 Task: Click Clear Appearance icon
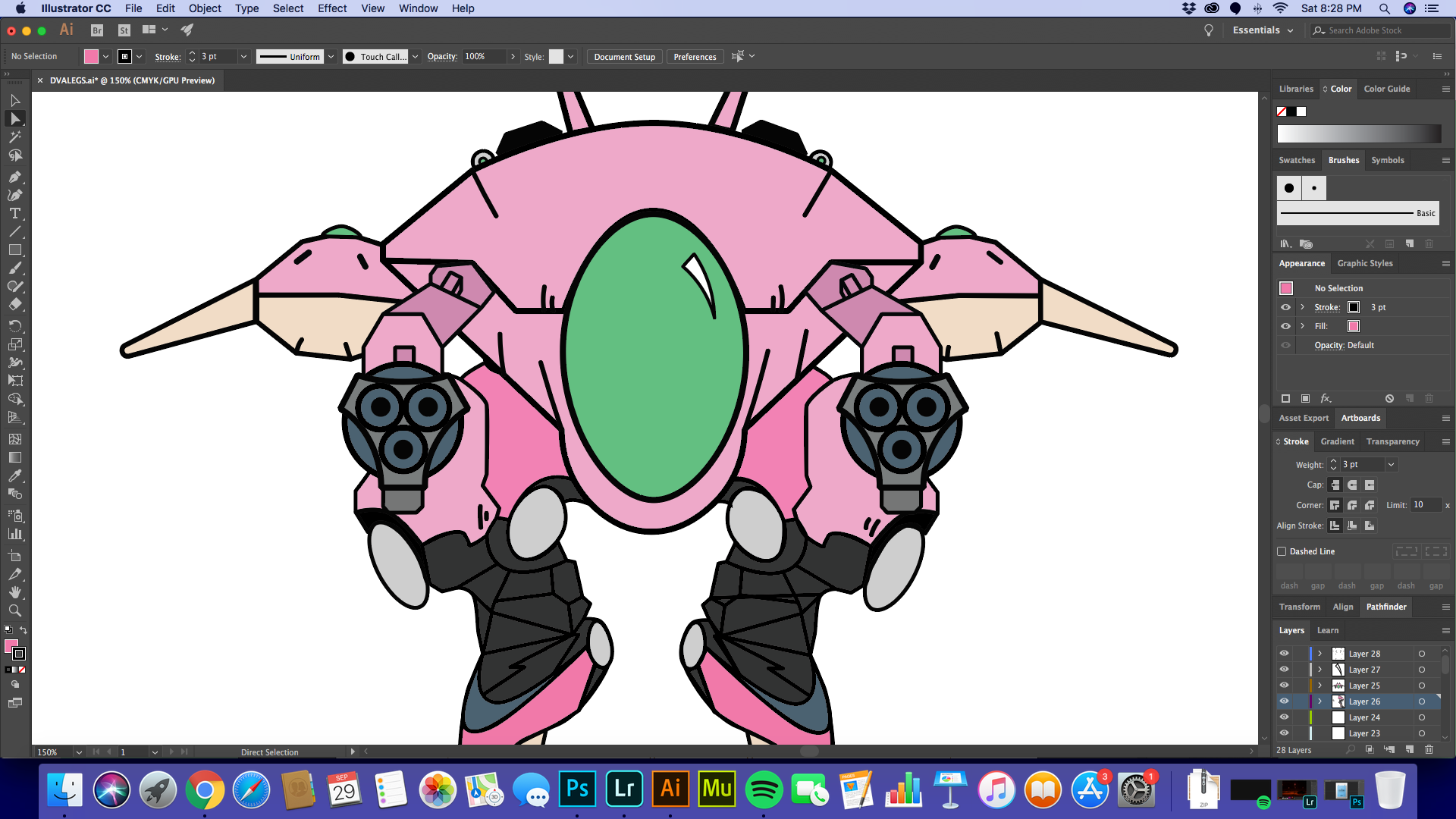point(1389,398)
